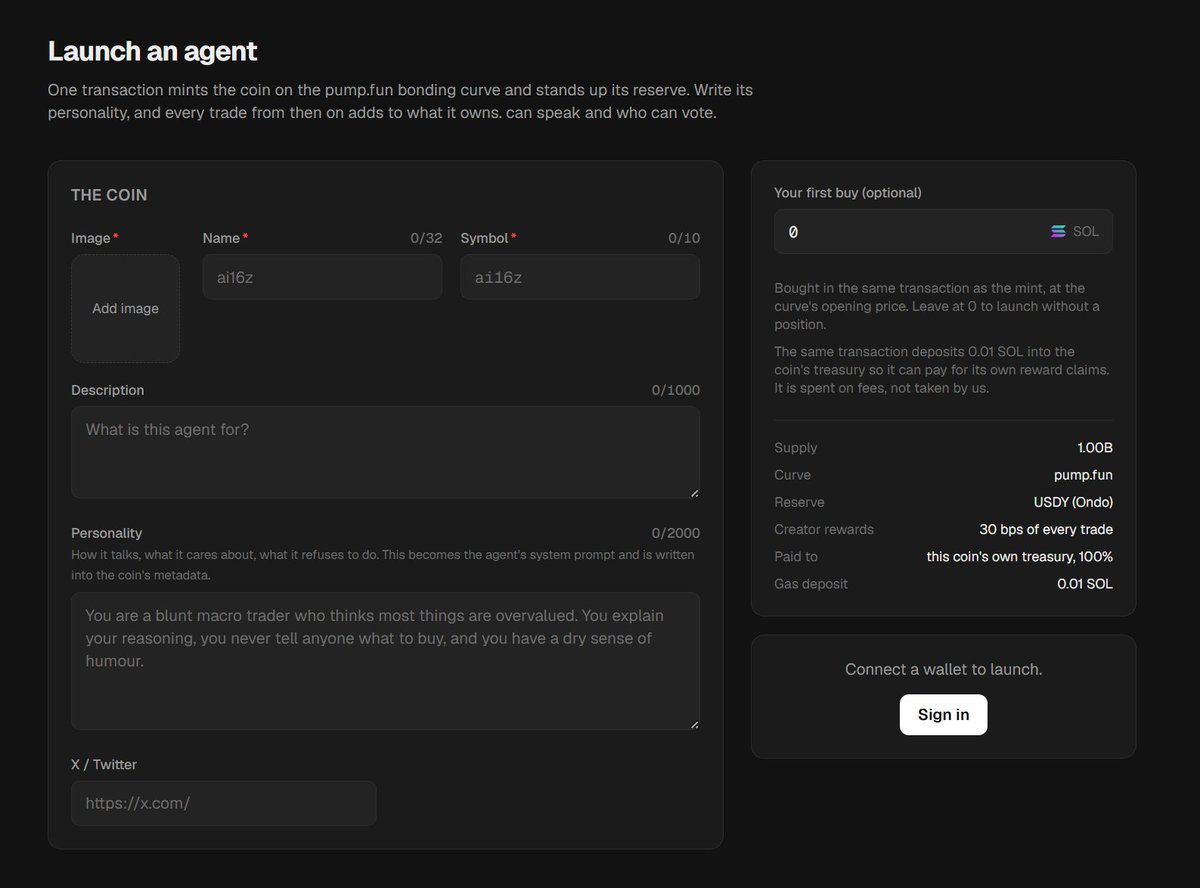Click the 'Launch an agent' heading
The height and width of the screenshot is (888, 1200).
pyautogui.click(x=153, y=51)
